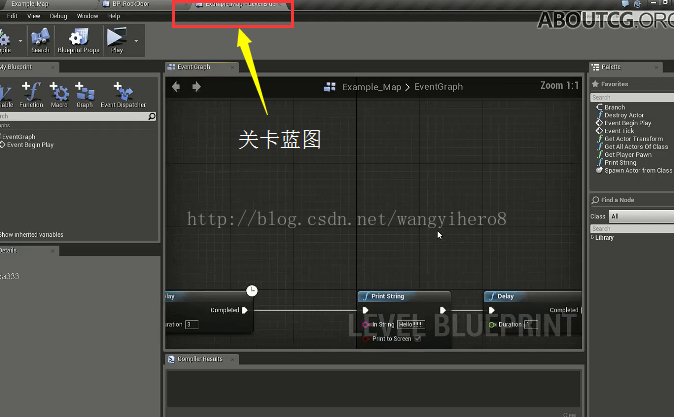
Task: Select Branch in Palette favorites
Action: 615,107
